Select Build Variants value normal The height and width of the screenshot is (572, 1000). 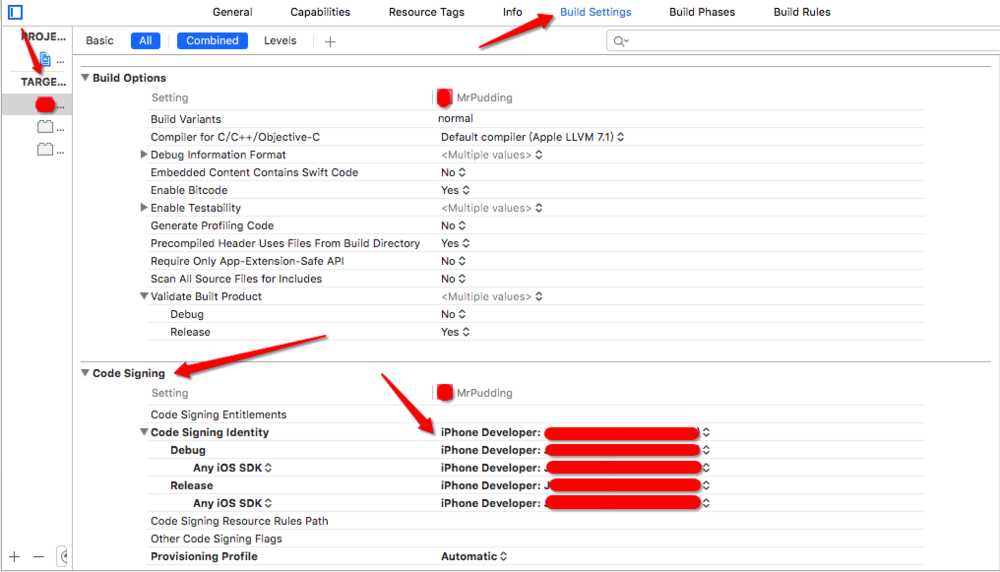pos(455,119)
